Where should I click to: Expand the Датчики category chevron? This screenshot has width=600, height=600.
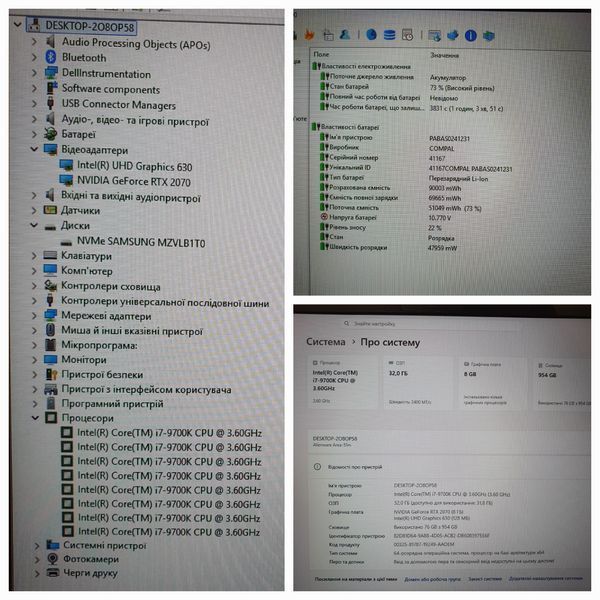[34, 210]
